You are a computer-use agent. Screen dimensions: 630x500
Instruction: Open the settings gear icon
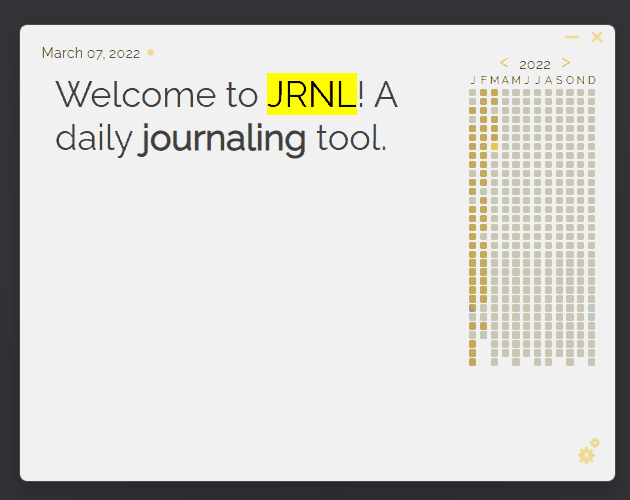point(588,453)
